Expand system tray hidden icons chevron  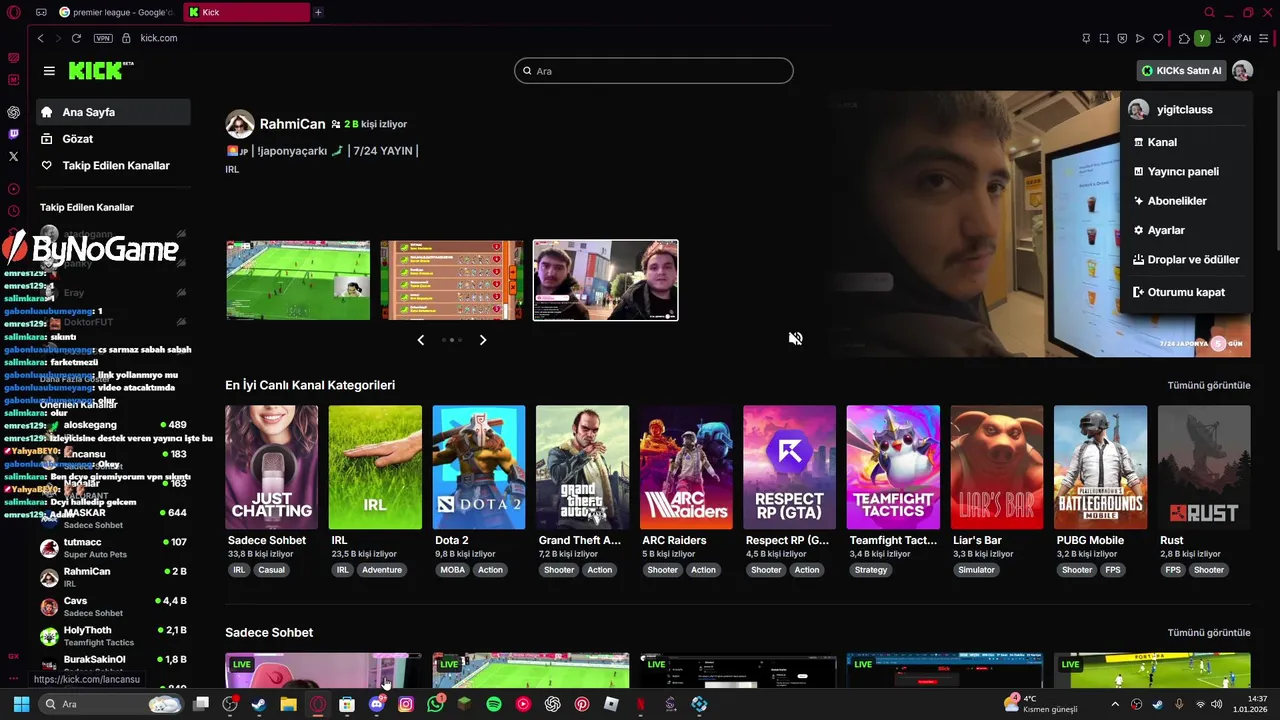[1115, 704]
